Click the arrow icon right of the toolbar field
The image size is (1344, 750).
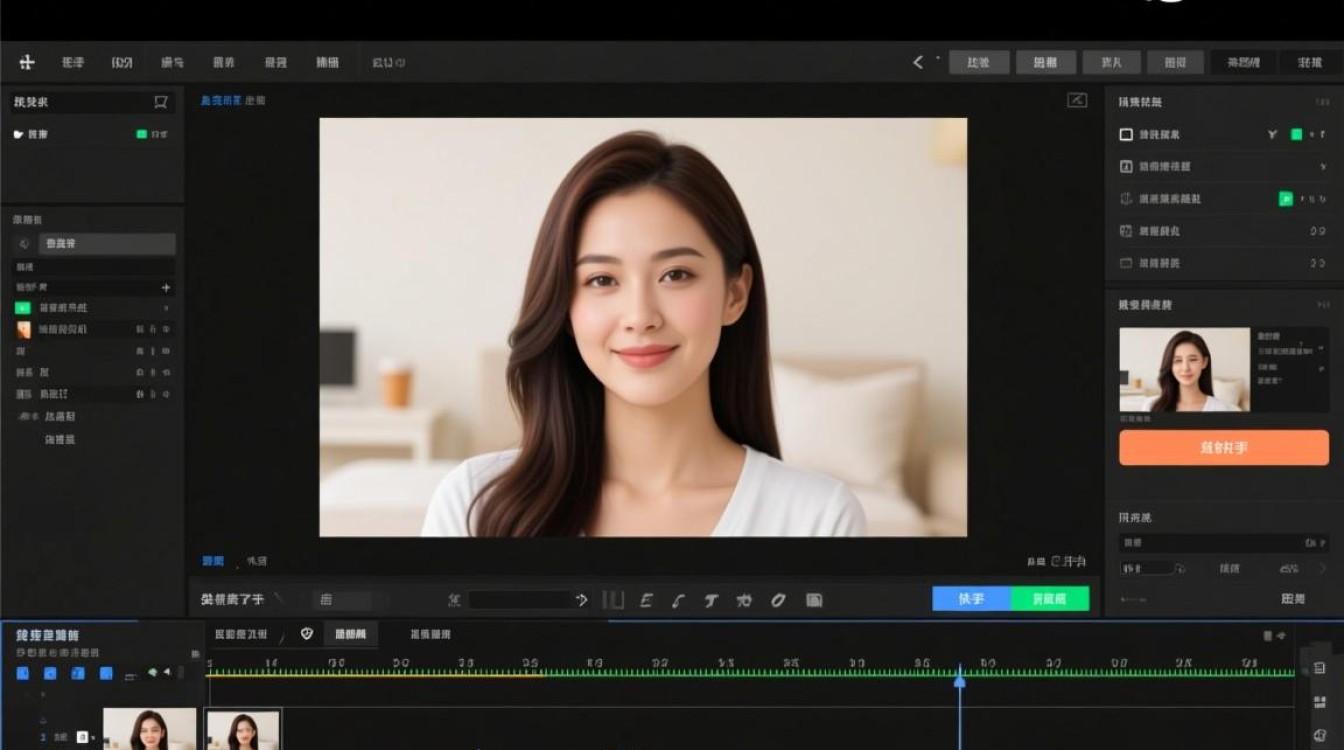coord(582,600)
